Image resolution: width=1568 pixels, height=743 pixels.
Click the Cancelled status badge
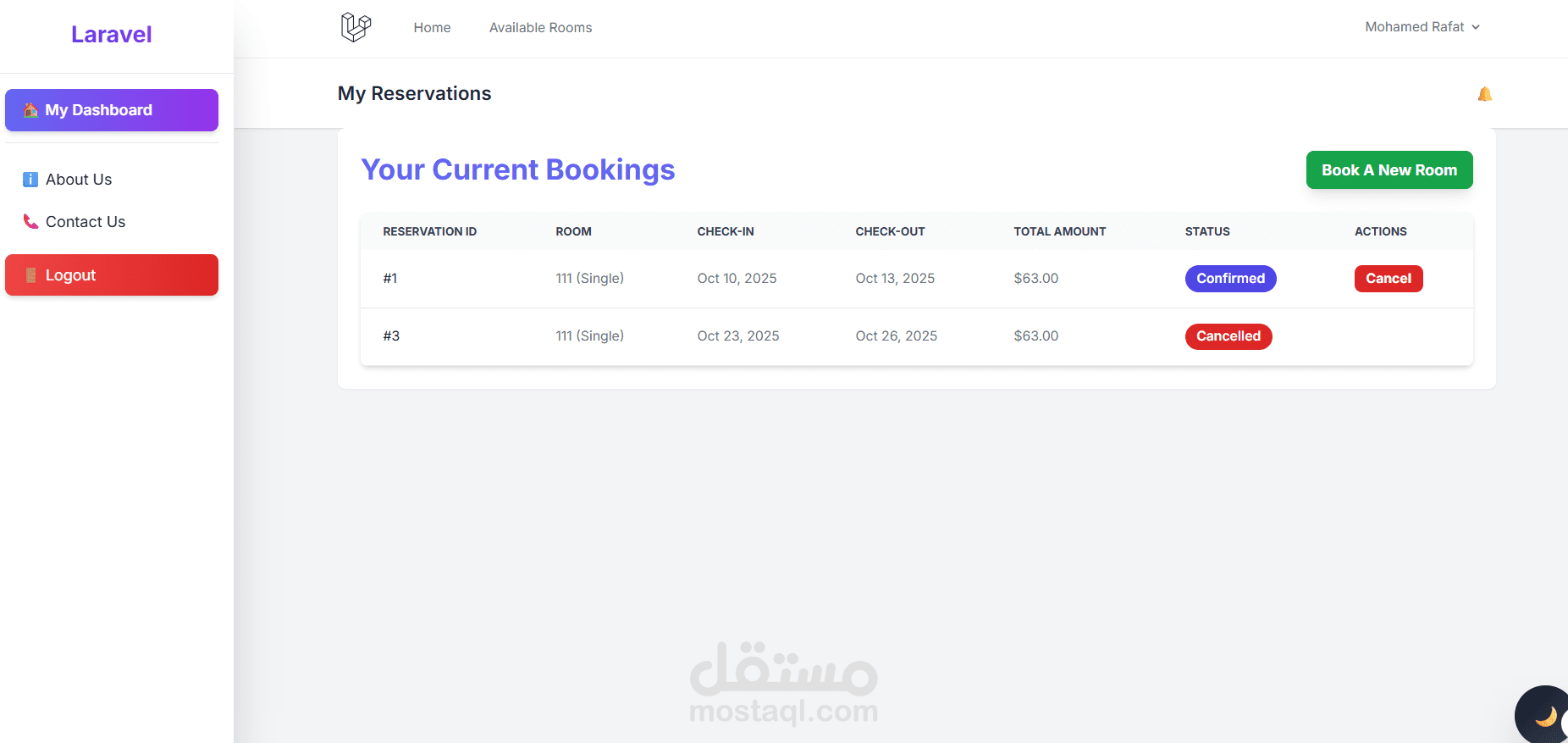click(x=1228, y=336)
